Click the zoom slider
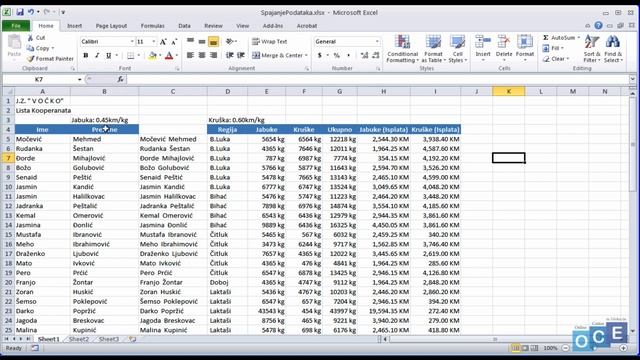This screenshot has height=360, width=640. coord(594,348)
